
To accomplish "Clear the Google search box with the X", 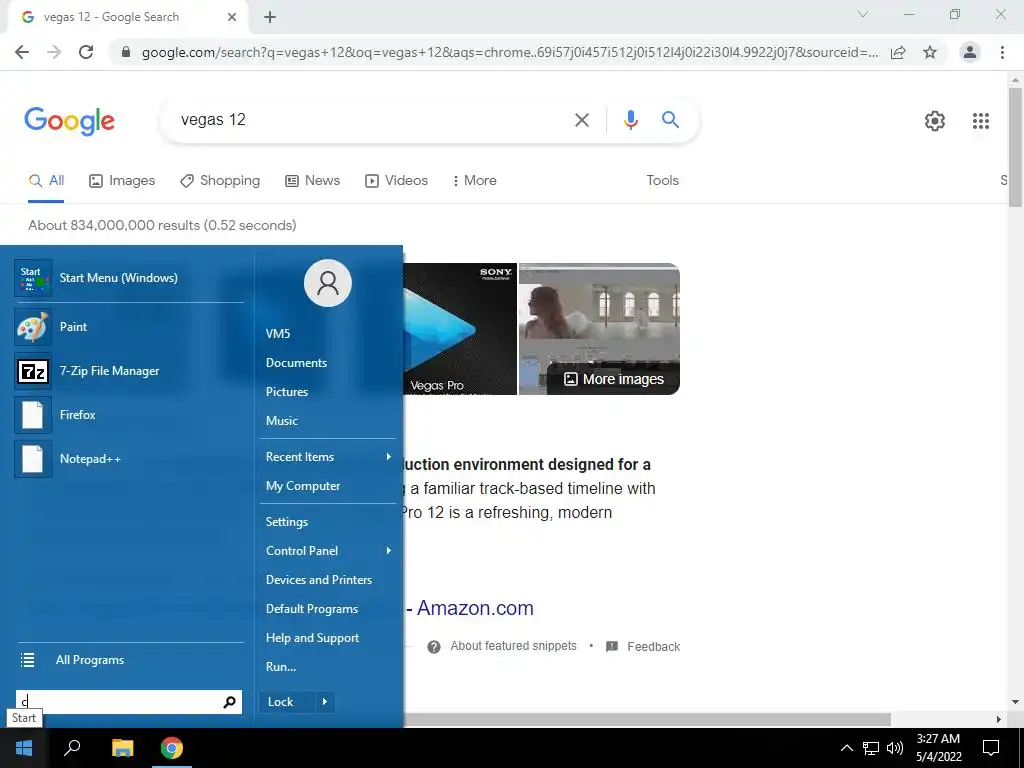I will pos(582,120).
